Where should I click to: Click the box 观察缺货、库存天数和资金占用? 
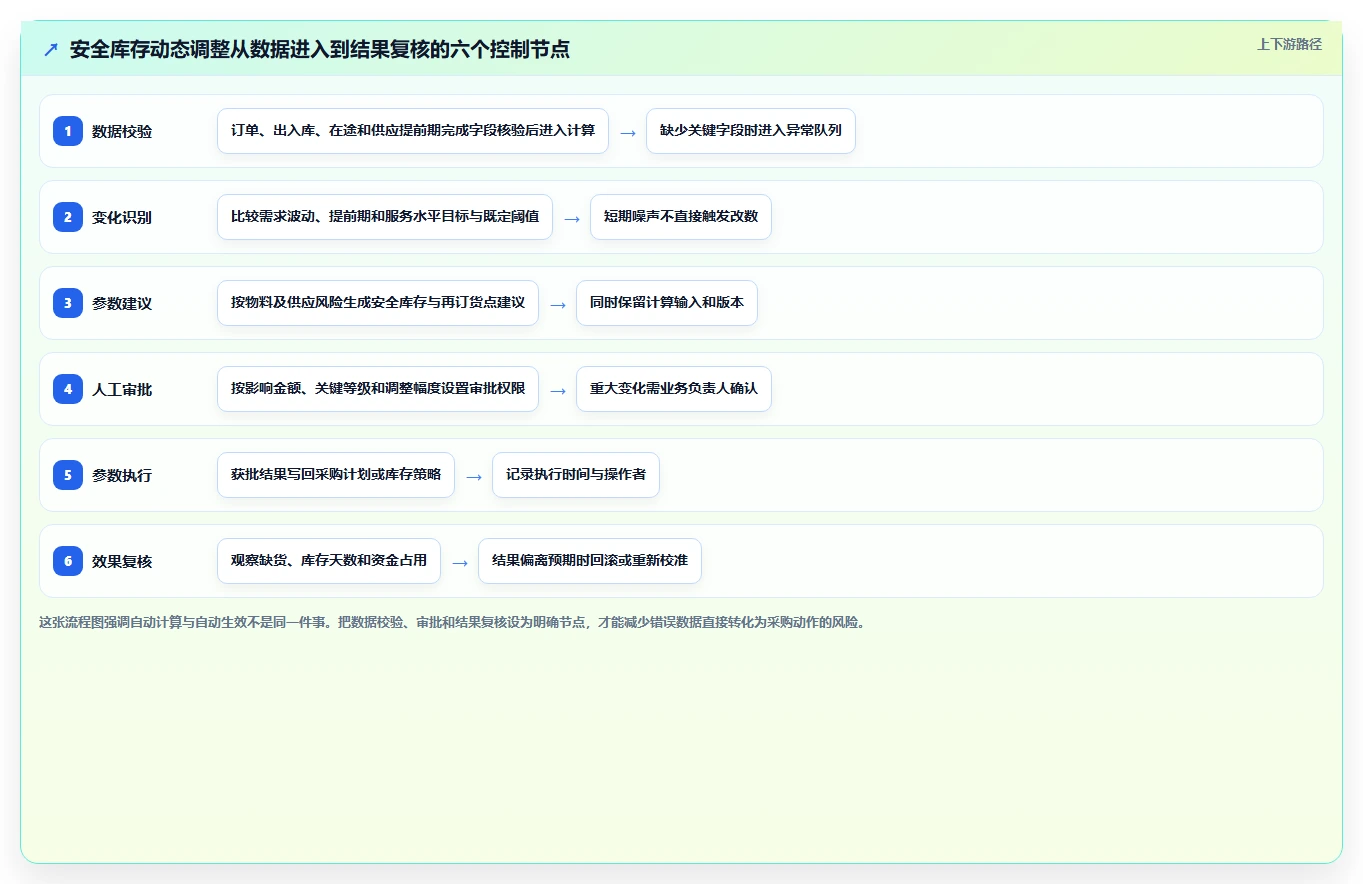(329, 561)
